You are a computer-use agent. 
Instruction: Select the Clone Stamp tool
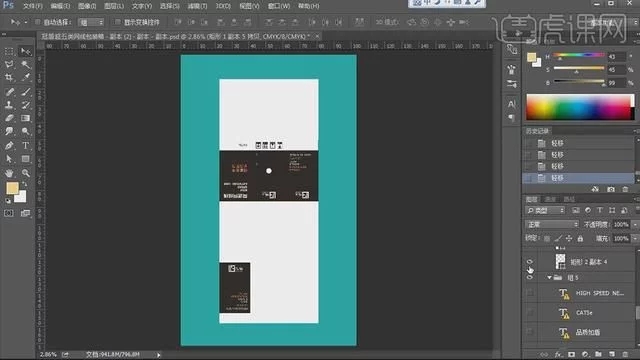9,105
